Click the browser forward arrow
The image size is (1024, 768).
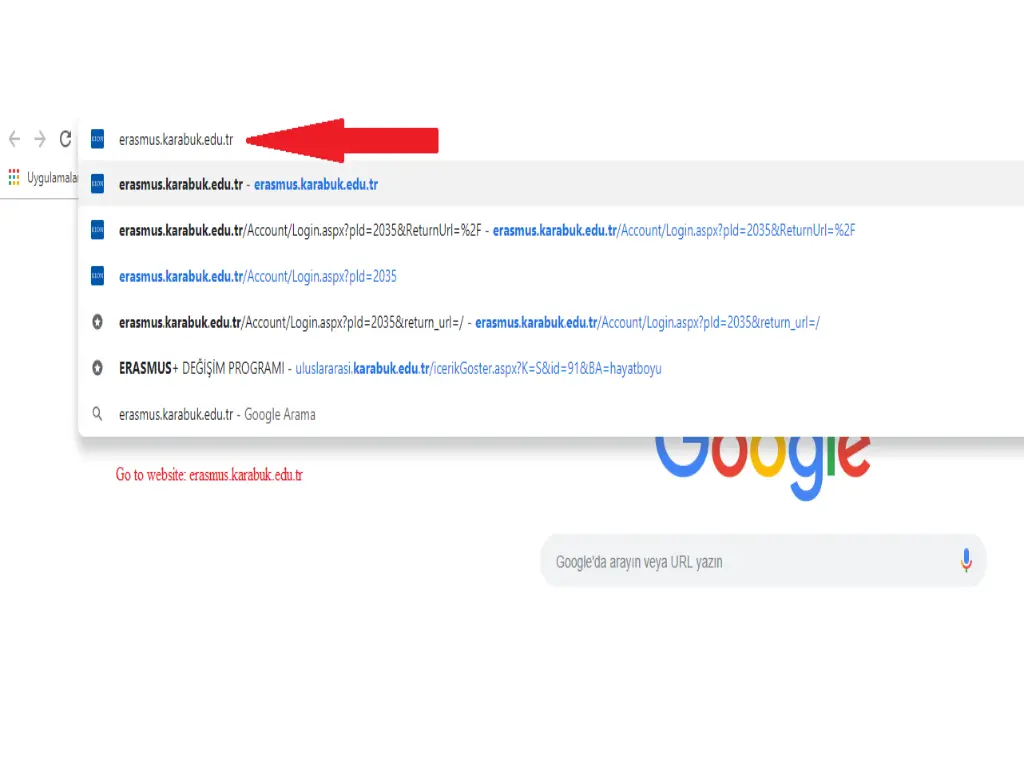click(x=40, y=138)
